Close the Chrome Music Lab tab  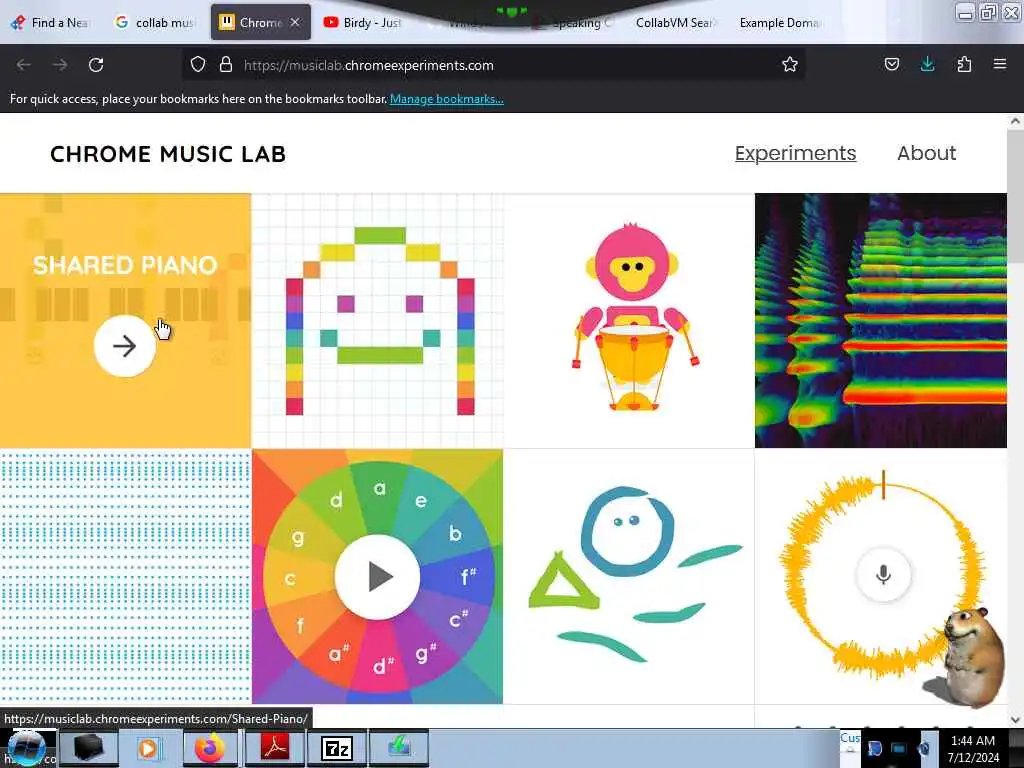coord(295,22)
